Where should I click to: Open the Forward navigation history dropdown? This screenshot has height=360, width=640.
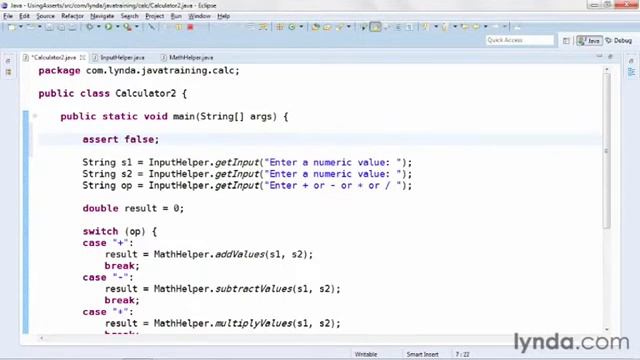coord(505,27)
